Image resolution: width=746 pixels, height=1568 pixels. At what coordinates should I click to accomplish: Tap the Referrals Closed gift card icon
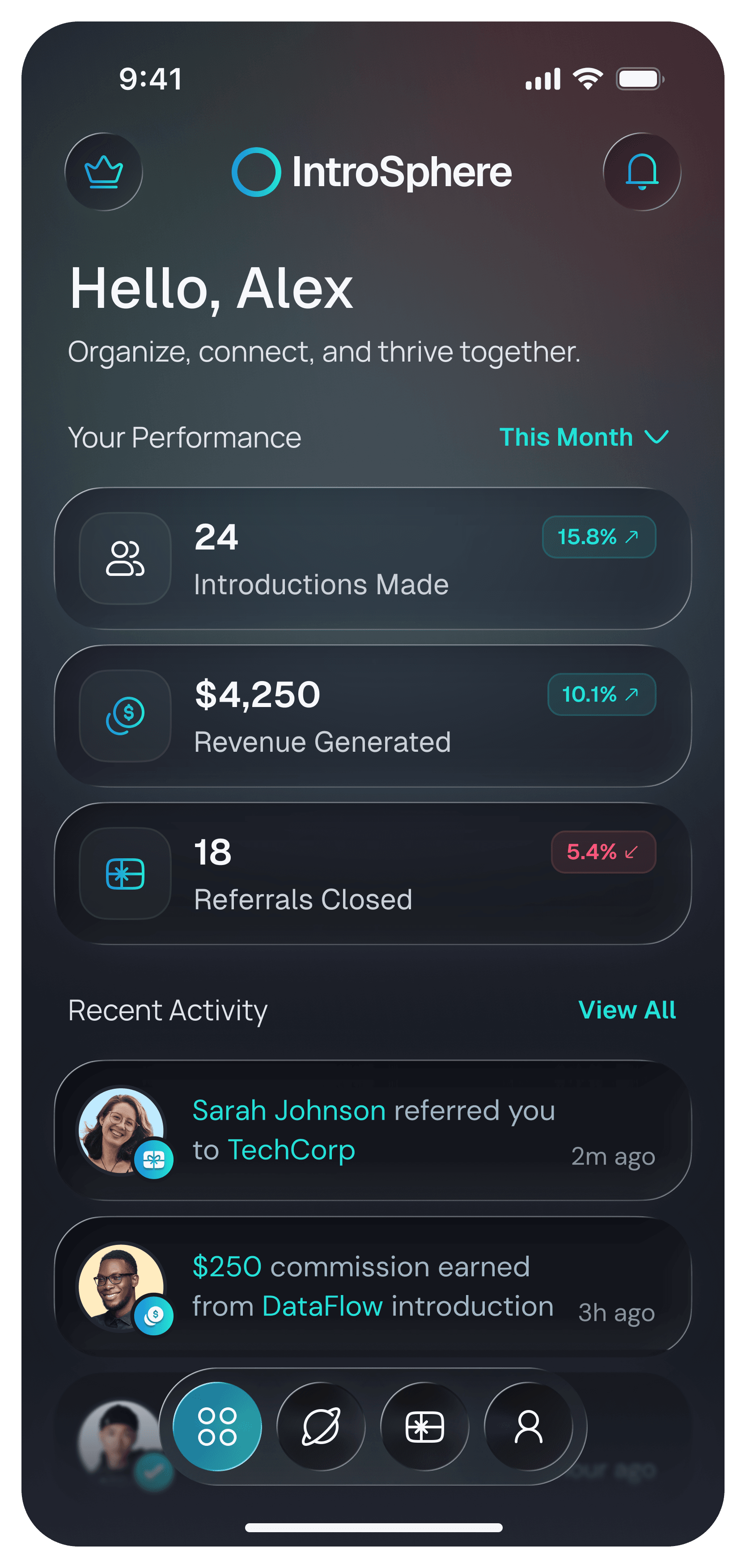coord(125,873)
